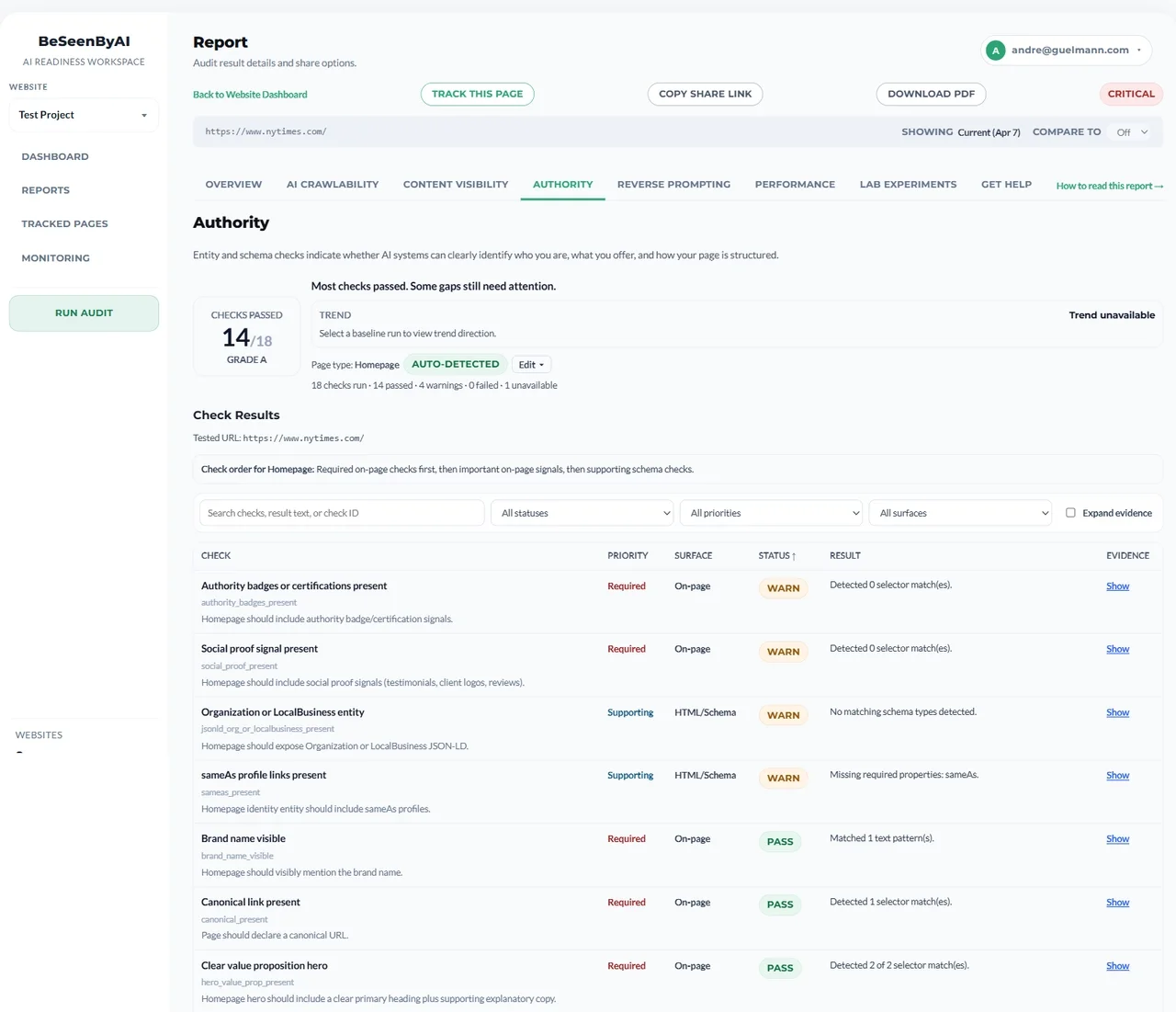Download the report PDF

click(x=931, y=94)
